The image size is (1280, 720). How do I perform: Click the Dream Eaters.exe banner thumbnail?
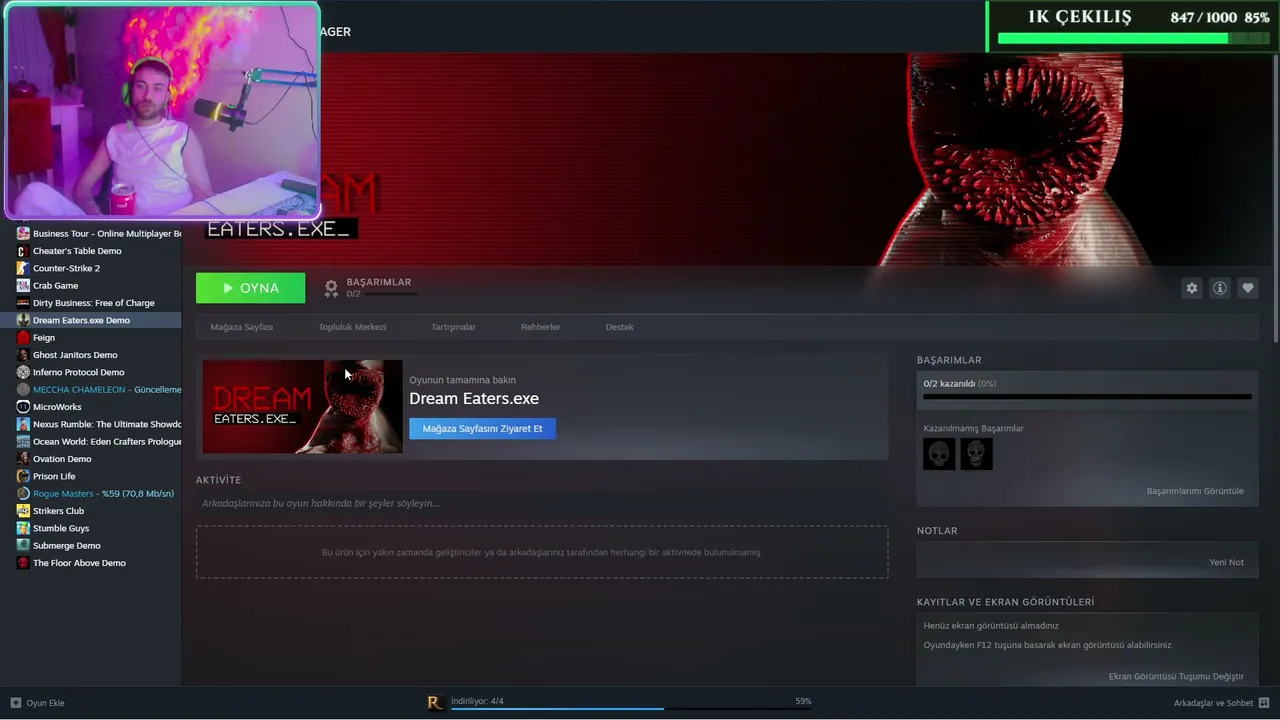(x=302, y=407)
